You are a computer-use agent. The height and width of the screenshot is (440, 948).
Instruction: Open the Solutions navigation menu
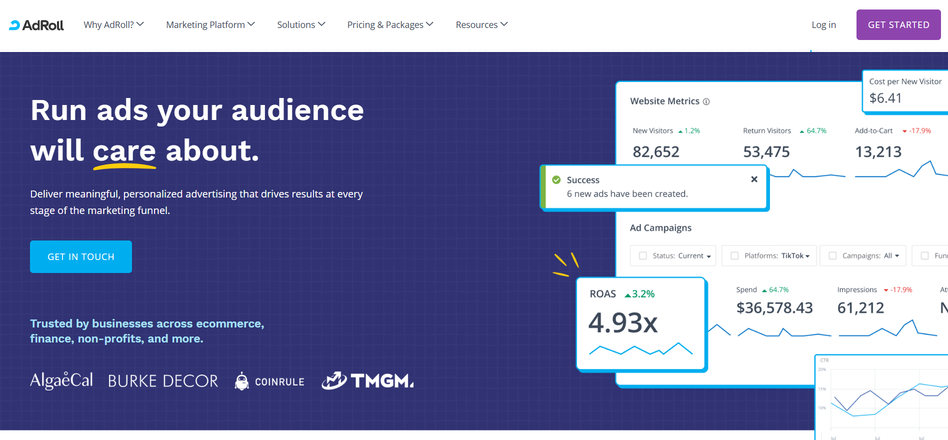point(301,25)
